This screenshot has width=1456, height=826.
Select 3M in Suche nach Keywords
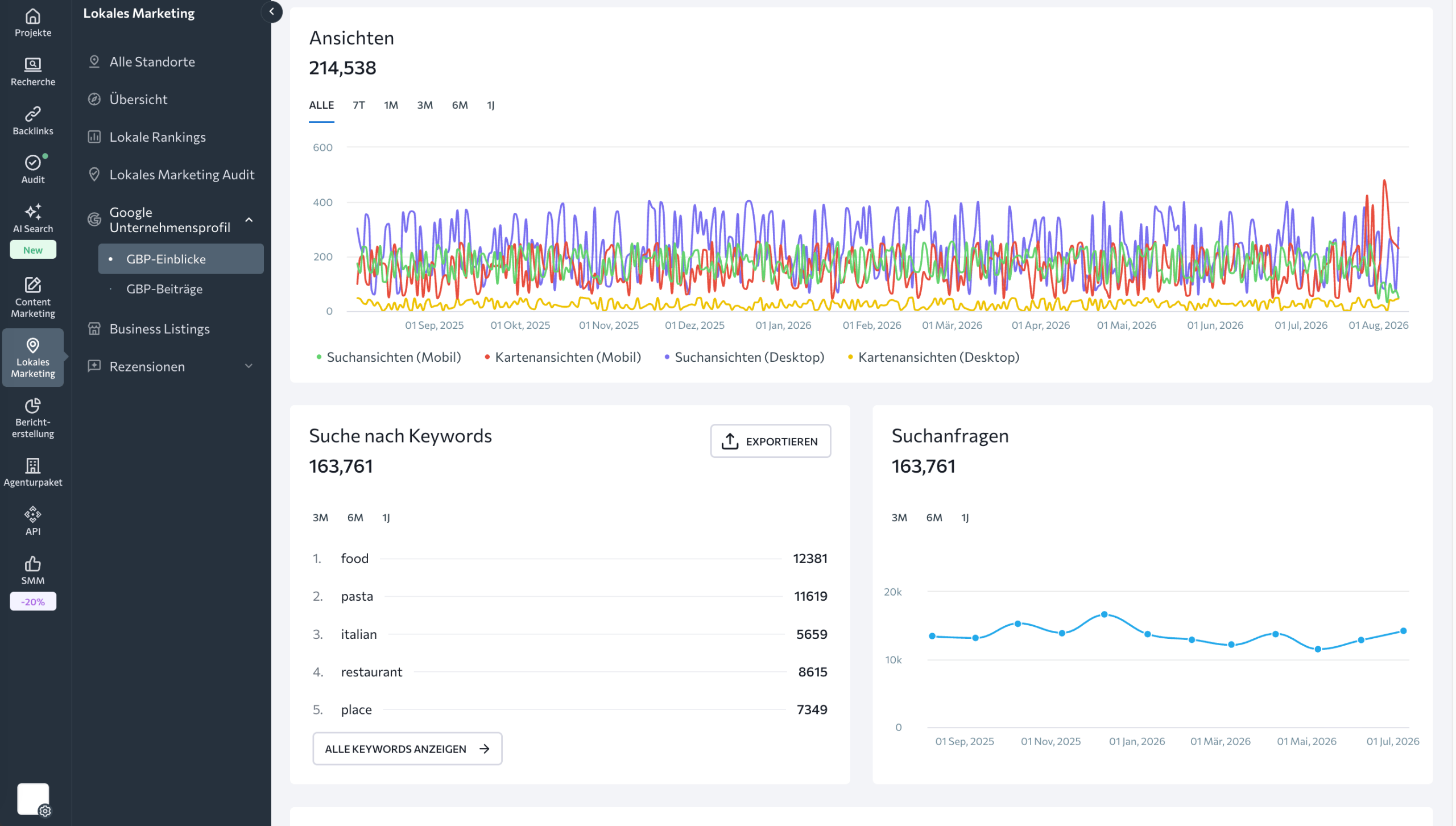[320, 518]
